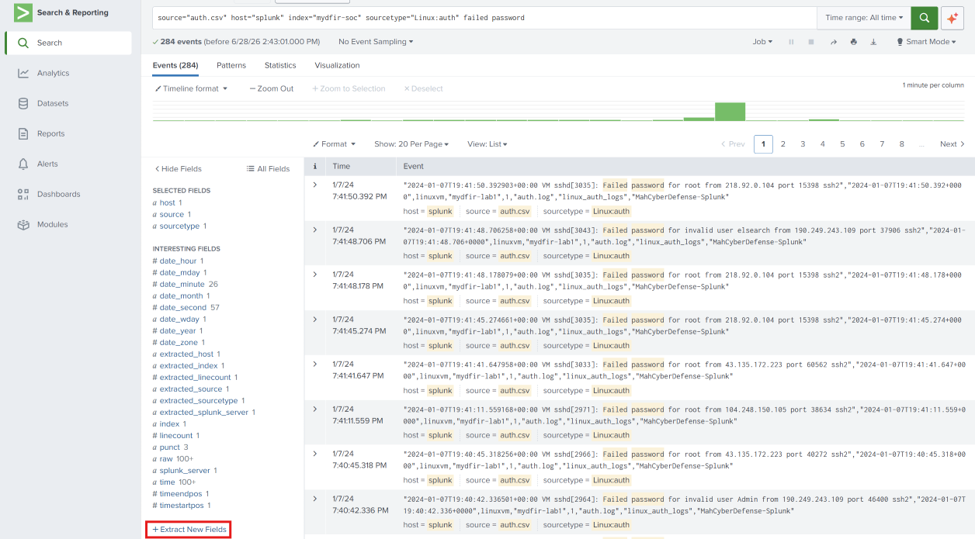Switch to the Patterns tab
975x539 pixels.
pos(231,65)
